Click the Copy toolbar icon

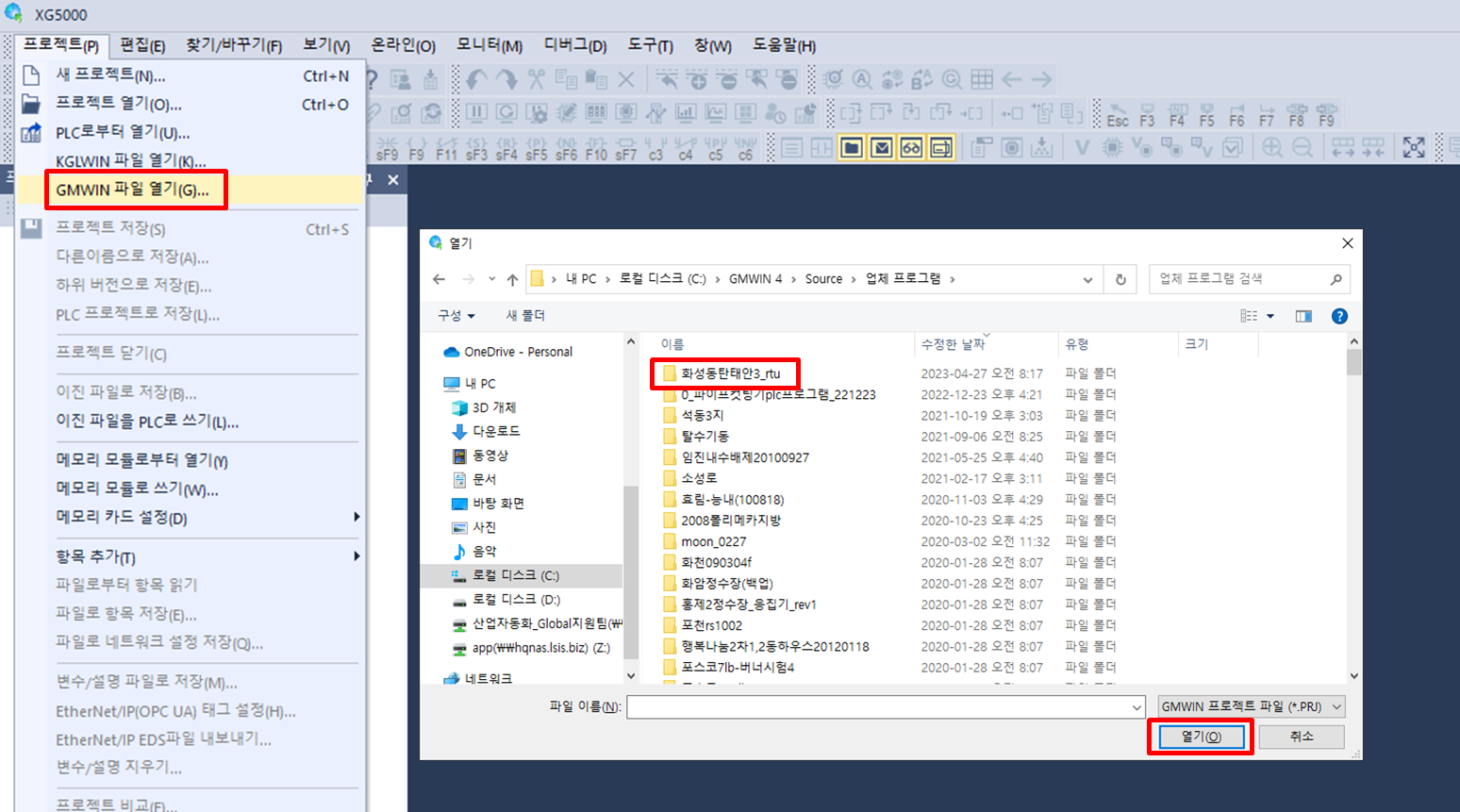click(x=567, y=80)
